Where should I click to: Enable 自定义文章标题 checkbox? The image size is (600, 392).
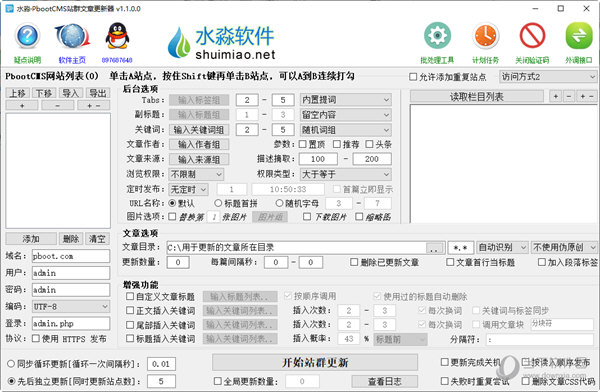point(130,296)
